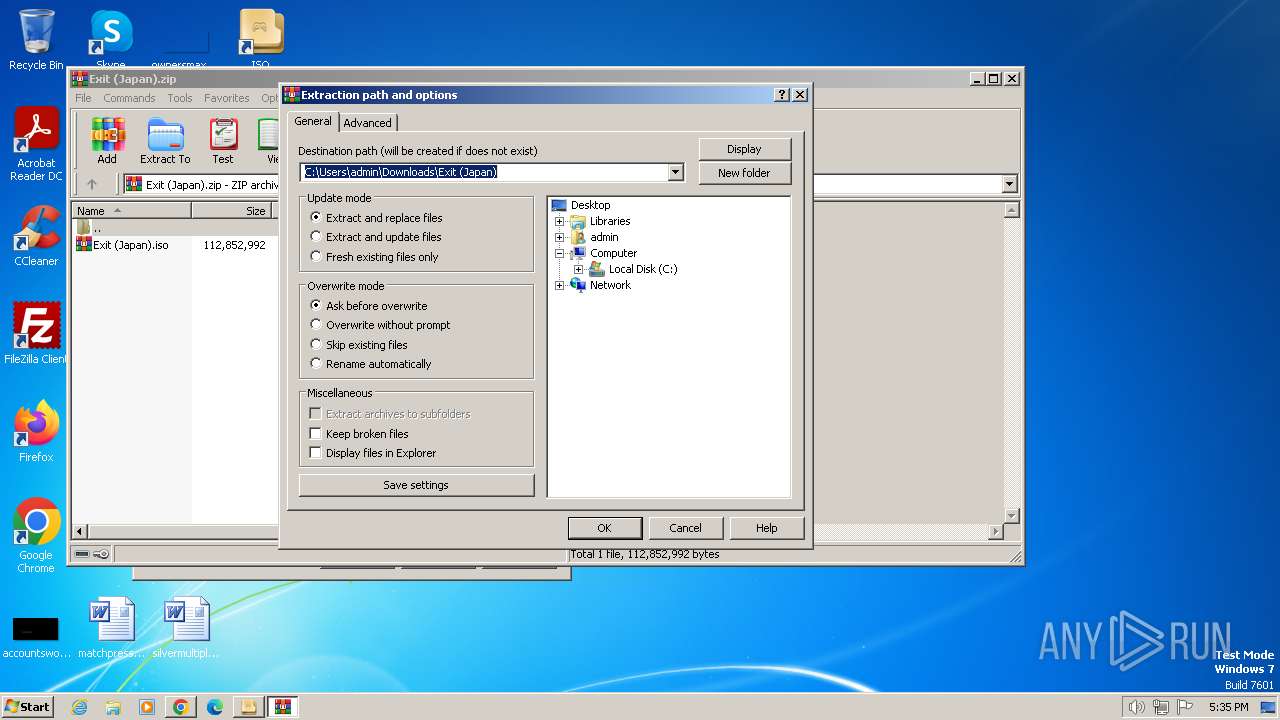
Task: Open WinRAR address bar dropdown arrow
Action: [x=1009, y=184]
